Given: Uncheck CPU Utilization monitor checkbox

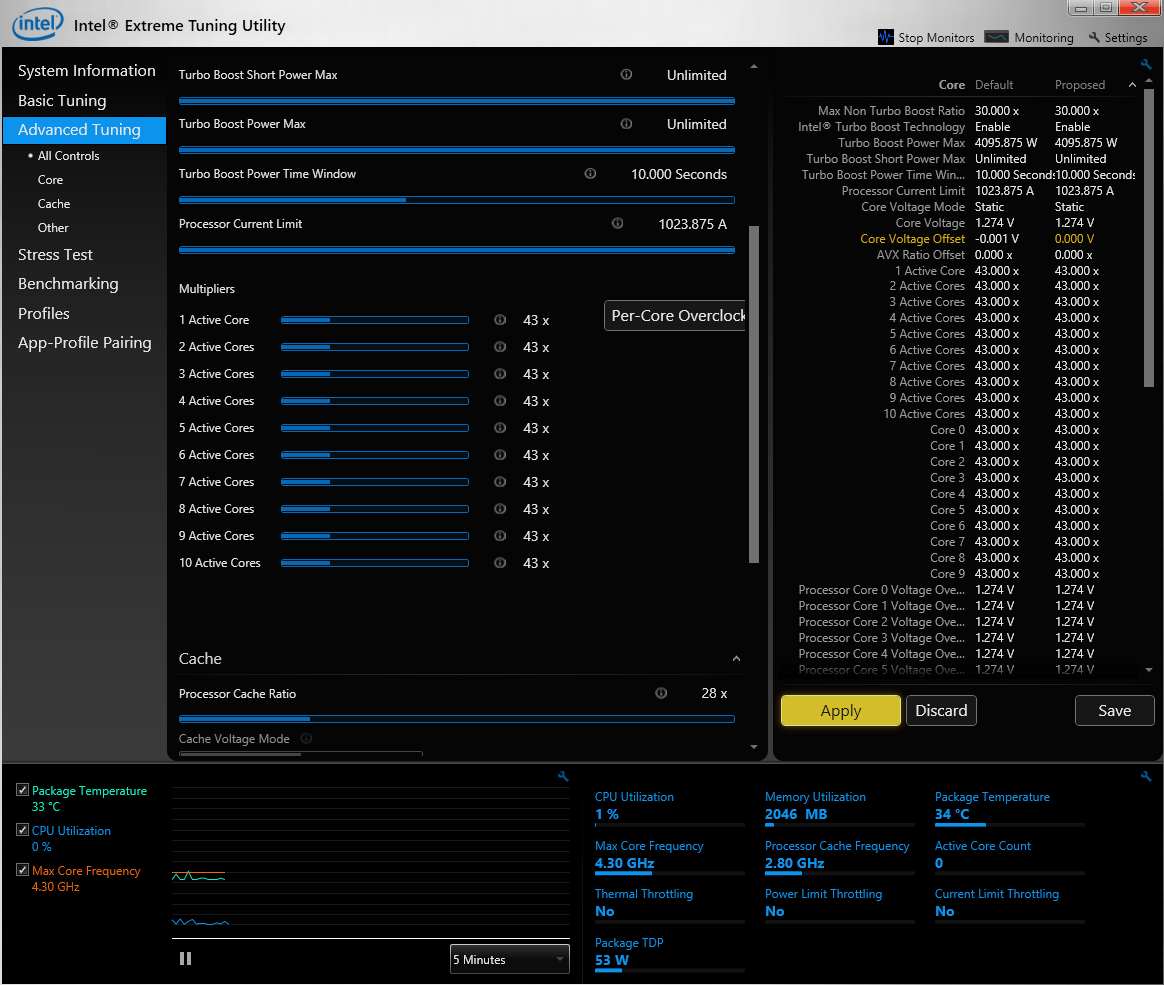Looking at the screenshot, I should coord(22,830).
